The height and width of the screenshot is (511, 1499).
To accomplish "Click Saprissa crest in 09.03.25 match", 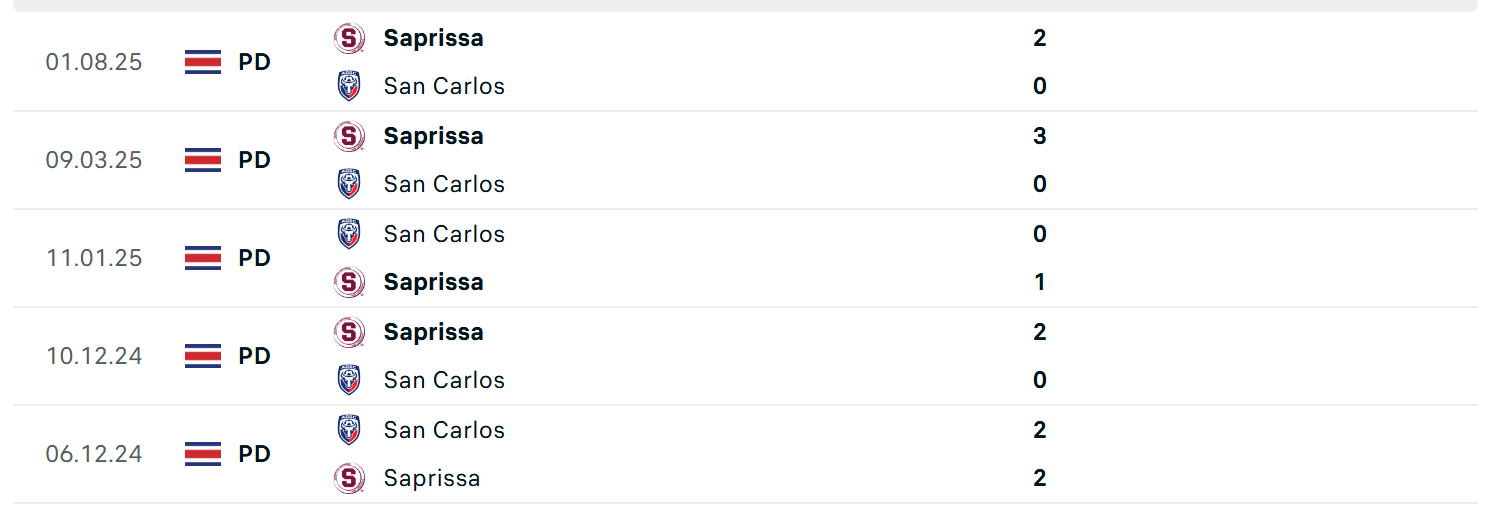I will point(349,136).
